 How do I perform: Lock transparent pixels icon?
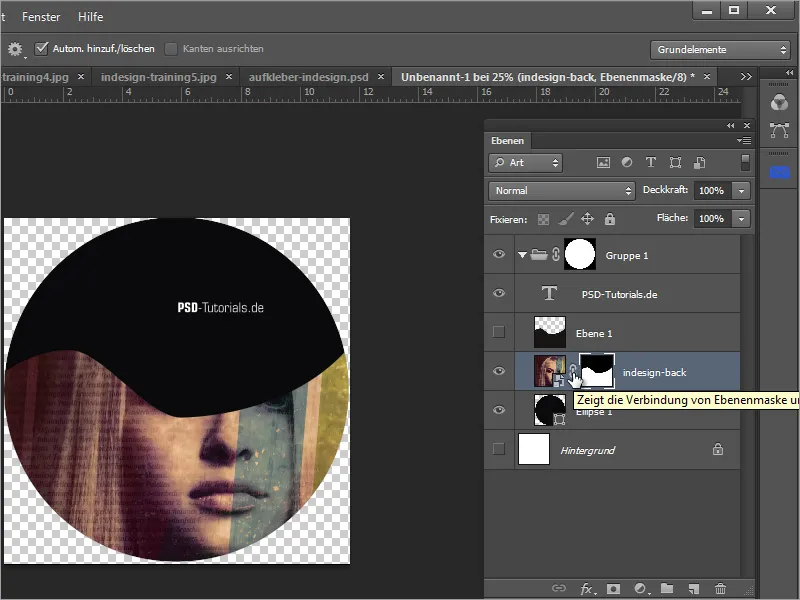(x=543, y=219)
